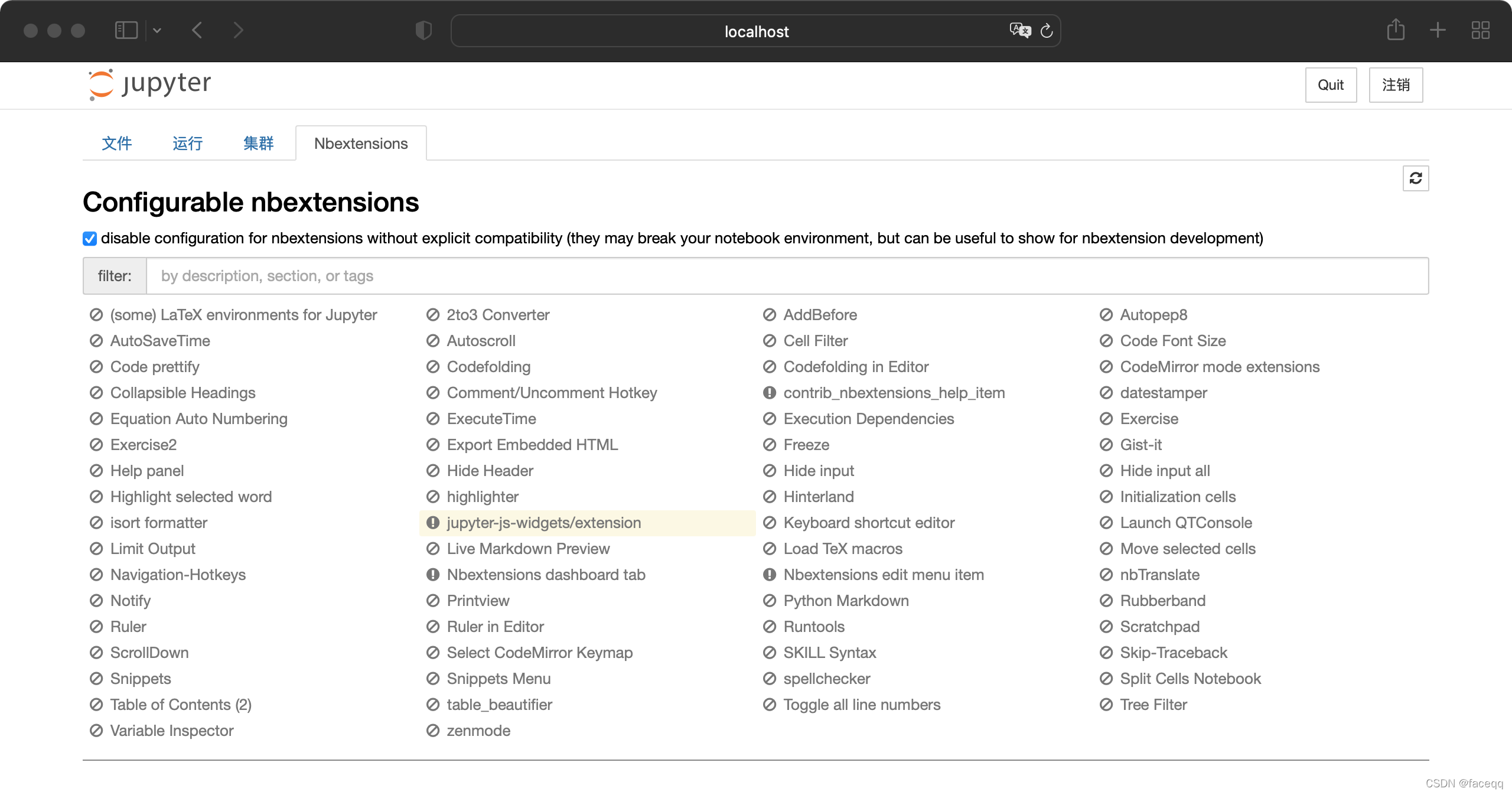This screenshot has width=1512, height=795.
Task: Open the Toggle all line numbers extension
Action: coord(862,705)
